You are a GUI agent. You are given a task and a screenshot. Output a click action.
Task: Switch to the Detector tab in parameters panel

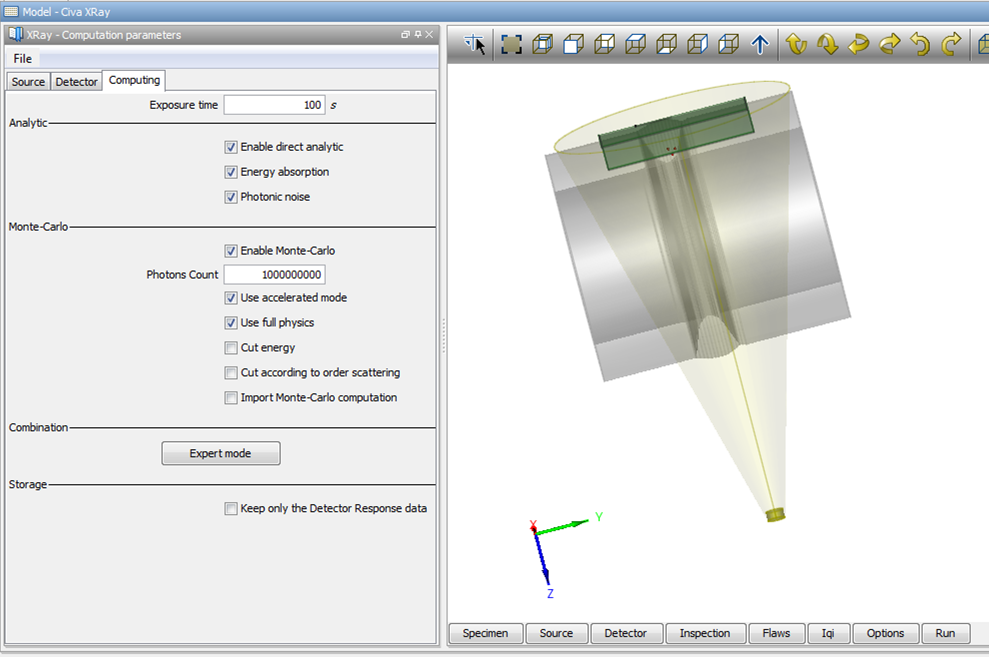[x=76, y=82]
